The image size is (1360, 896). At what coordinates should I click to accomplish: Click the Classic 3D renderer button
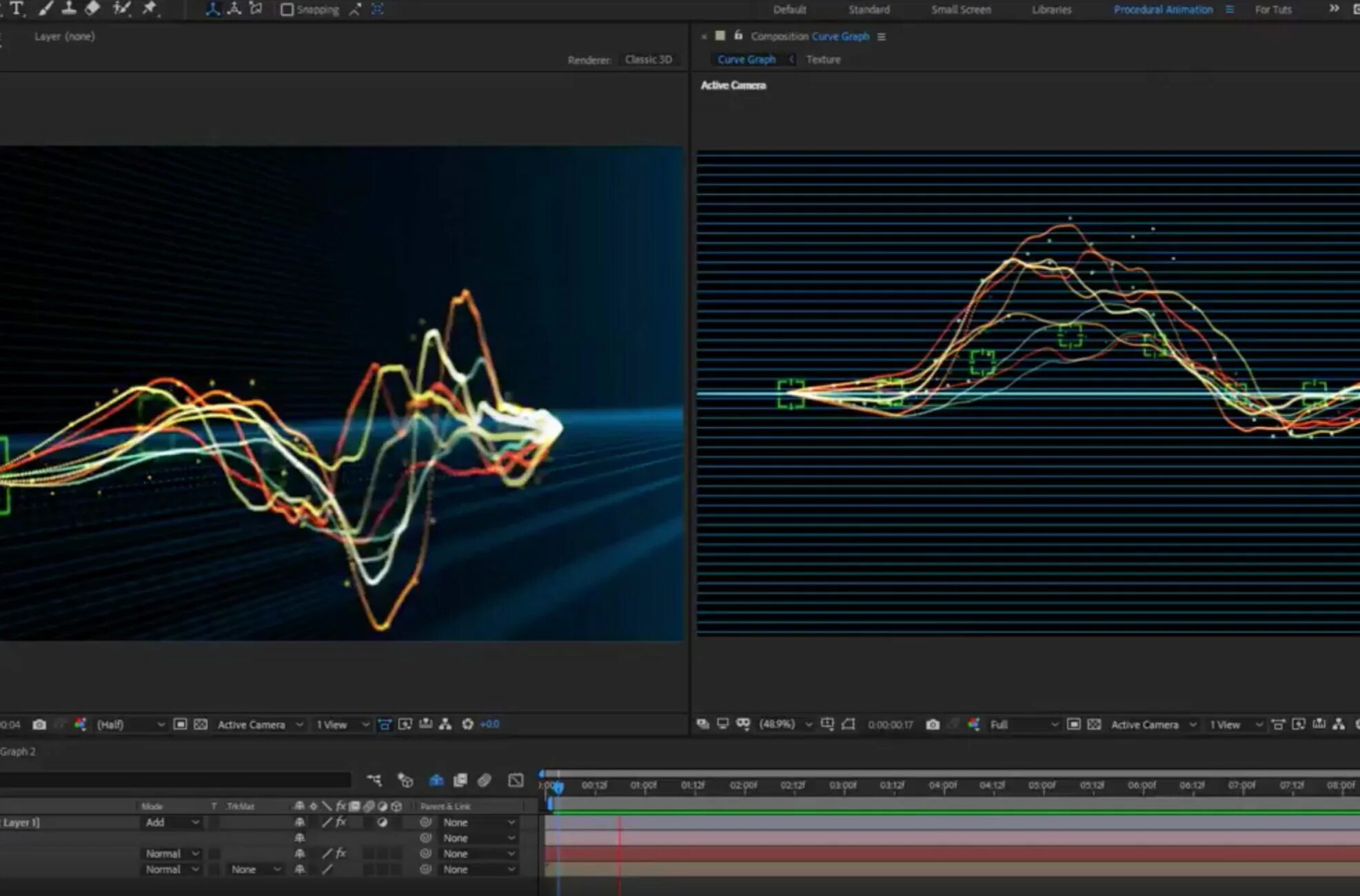648,59
